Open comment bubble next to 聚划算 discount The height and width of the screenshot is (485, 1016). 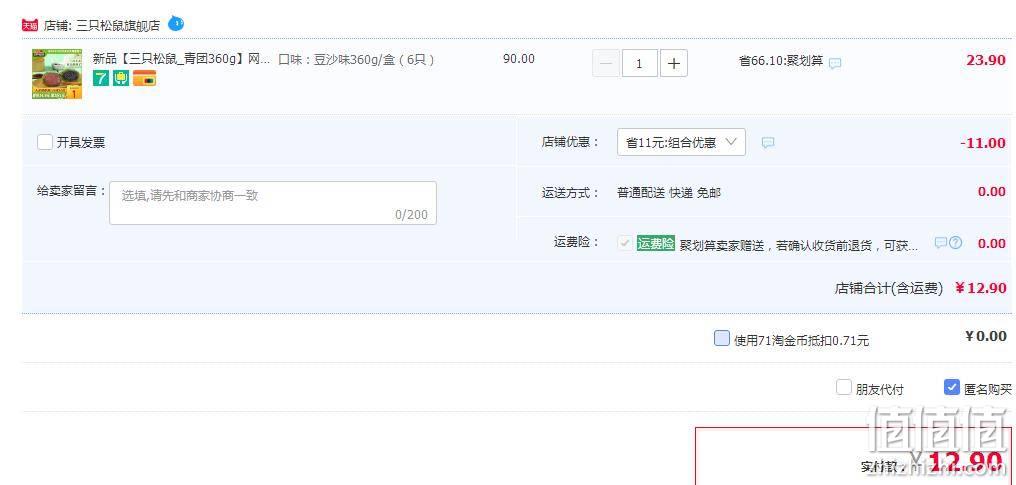click(835, 63)
